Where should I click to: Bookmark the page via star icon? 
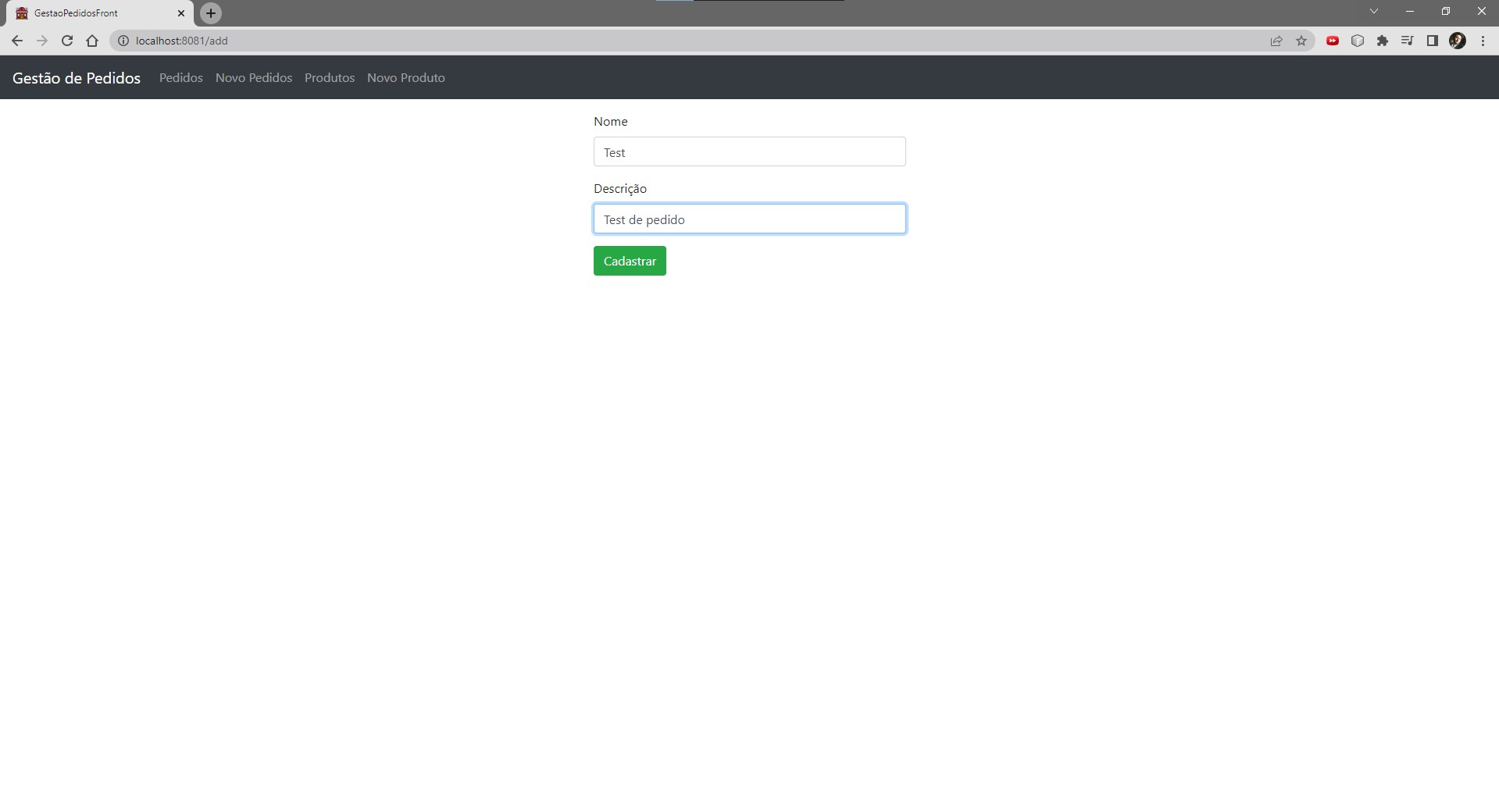tap(1301, 41)
